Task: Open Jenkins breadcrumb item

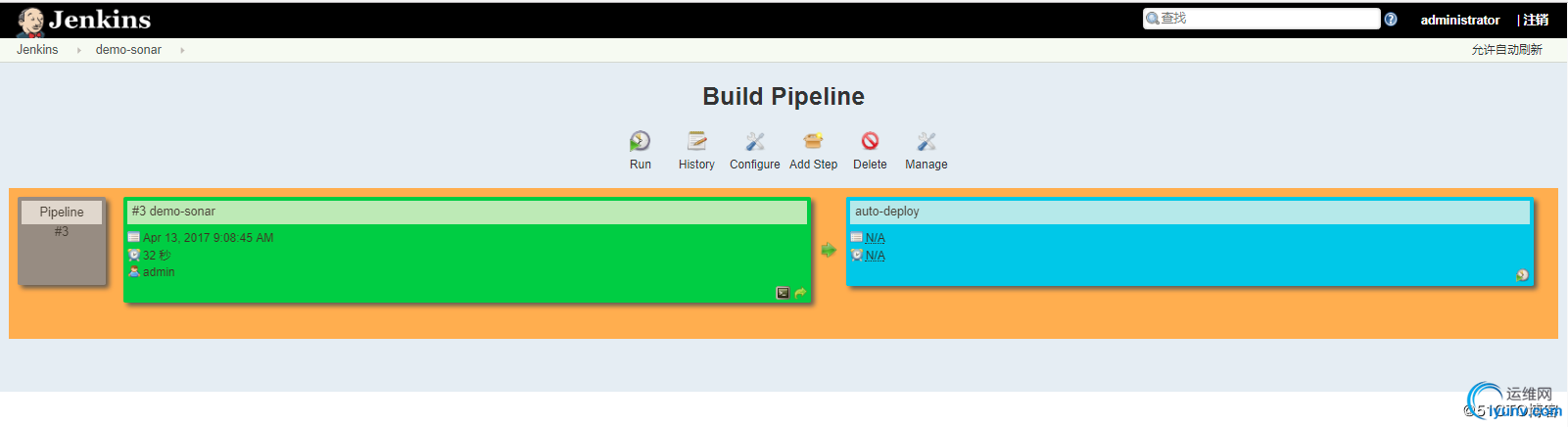Action: [x=37, y=50]
